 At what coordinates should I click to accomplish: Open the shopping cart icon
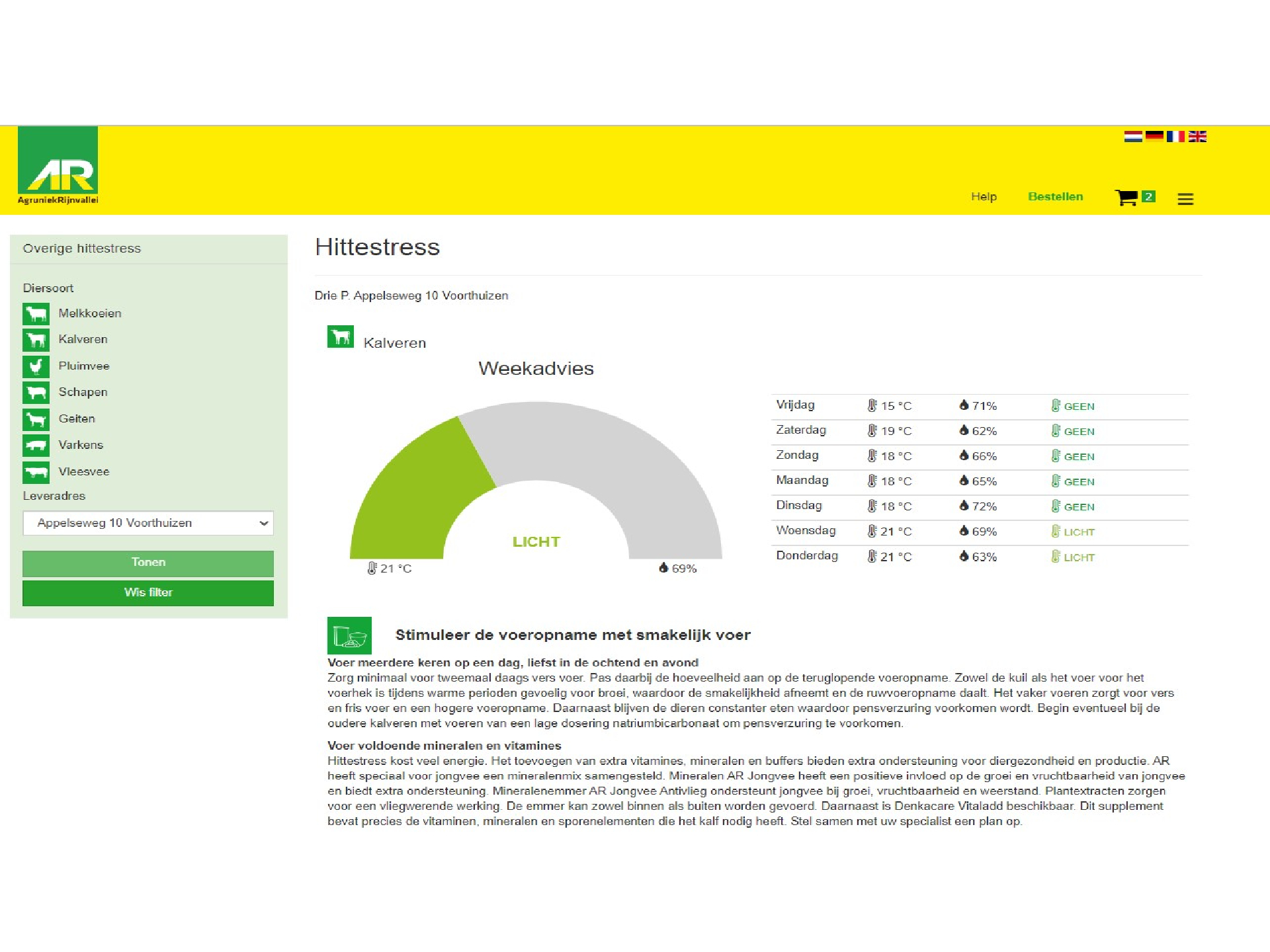tap(1126, 197)
